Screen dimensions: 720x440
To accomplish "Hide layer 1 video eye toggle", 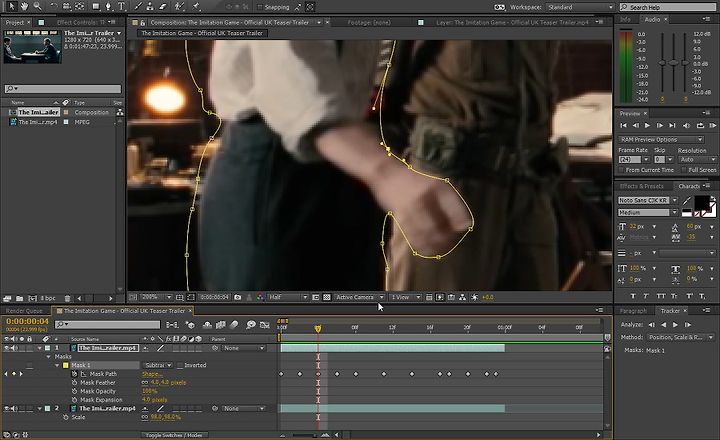I will [x=6, y=348].
